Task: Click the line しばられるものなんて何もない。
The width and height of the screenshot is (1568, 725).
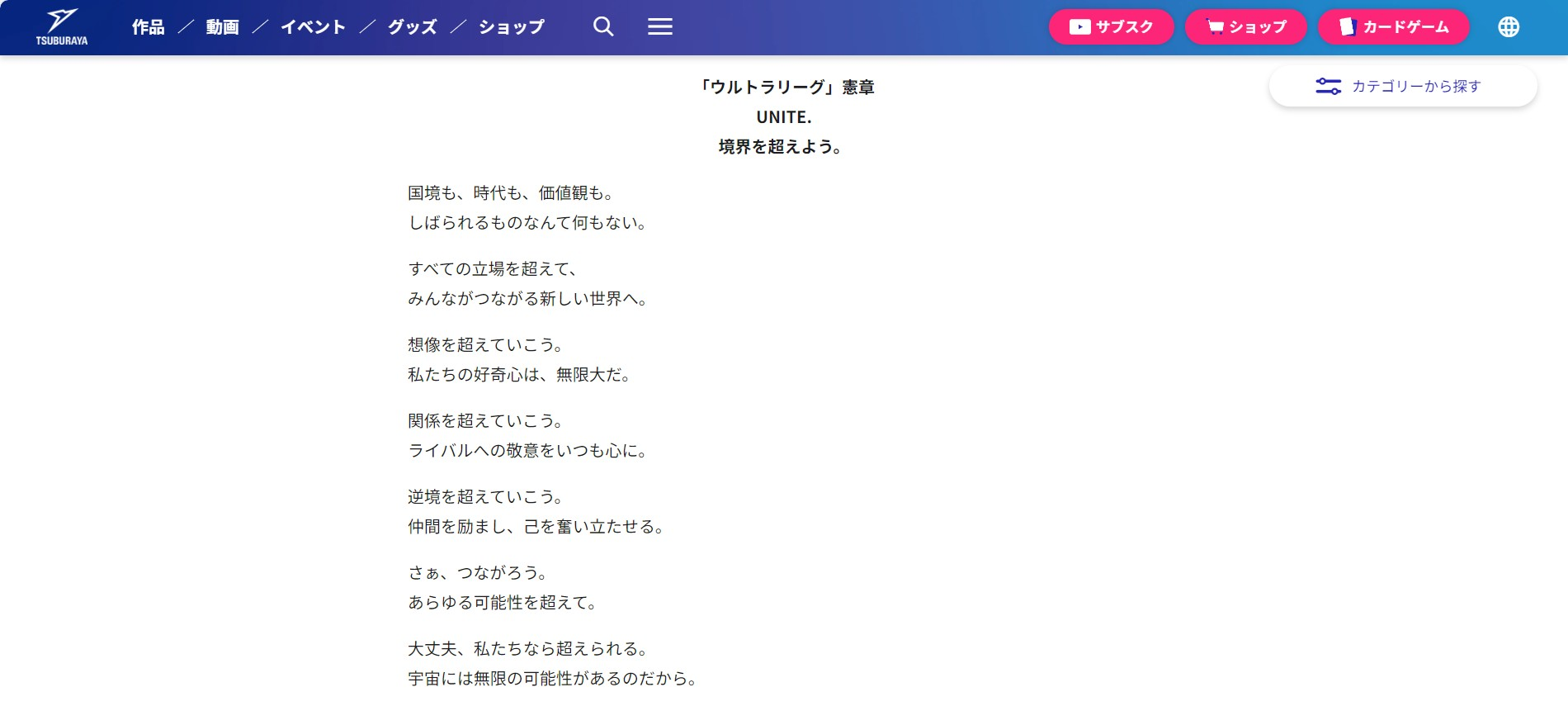Action: (528, 223)
